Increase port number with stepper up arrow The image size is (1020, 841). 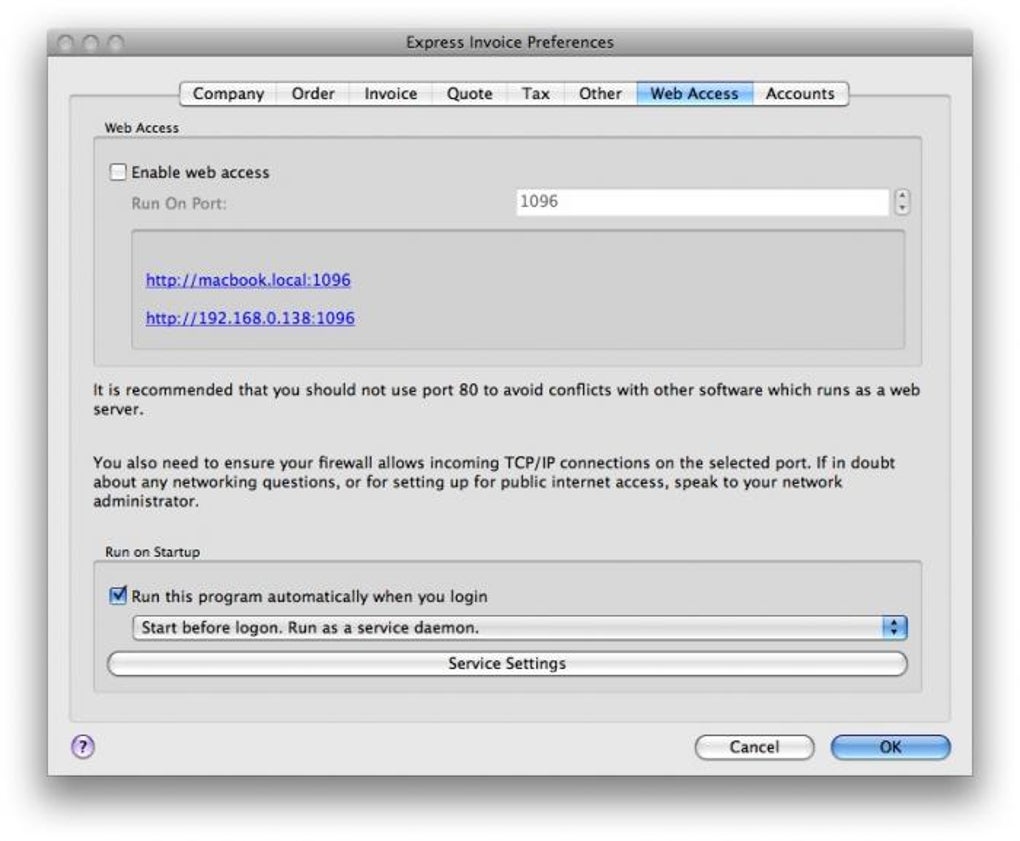[902, 195]
